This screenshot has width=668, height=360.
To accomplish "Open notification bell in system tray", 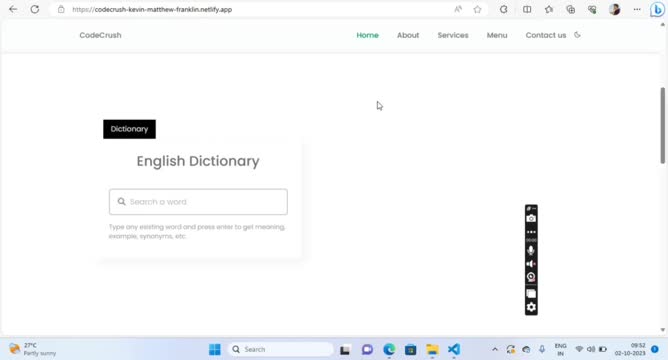I will (655, 349).
